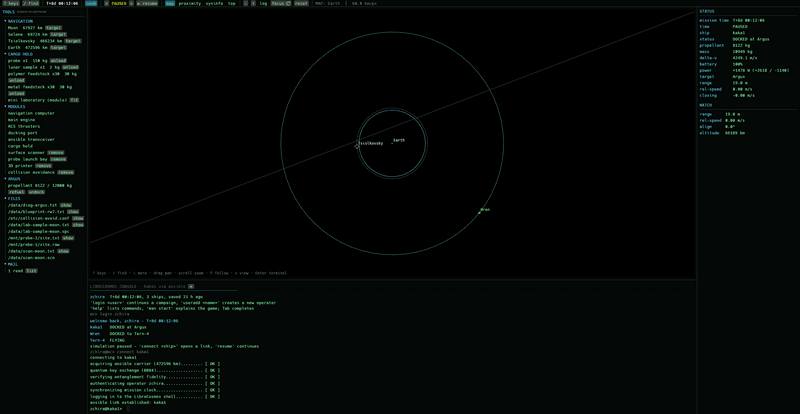
Task: Open the '/ find' search button
Action: [31, 3]
